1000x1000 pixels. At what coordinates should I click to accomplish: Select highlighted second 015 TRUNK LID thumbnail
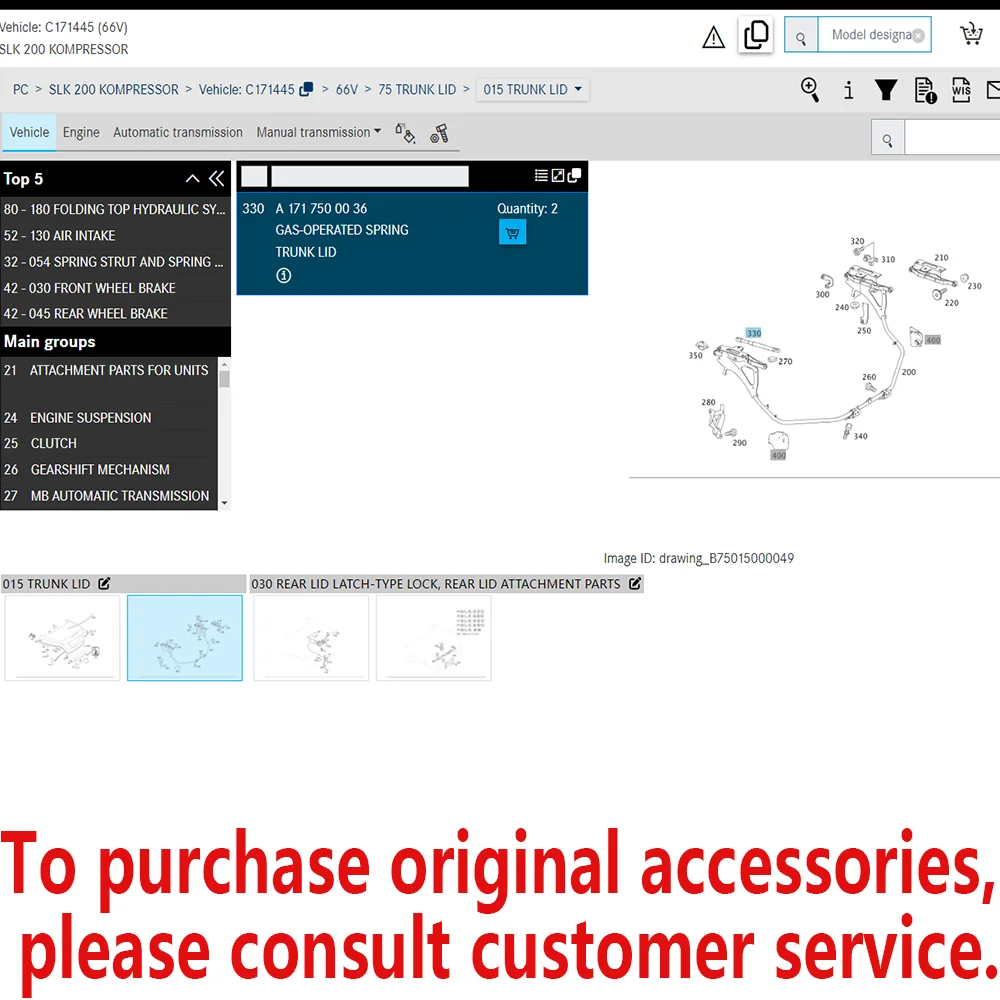click(x=185, y=638)
